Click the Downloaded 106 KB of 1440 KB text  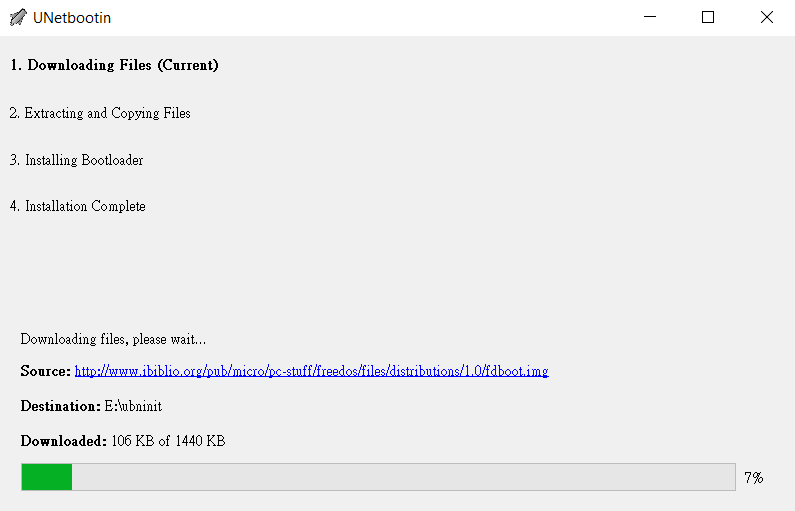pos(123,441)
